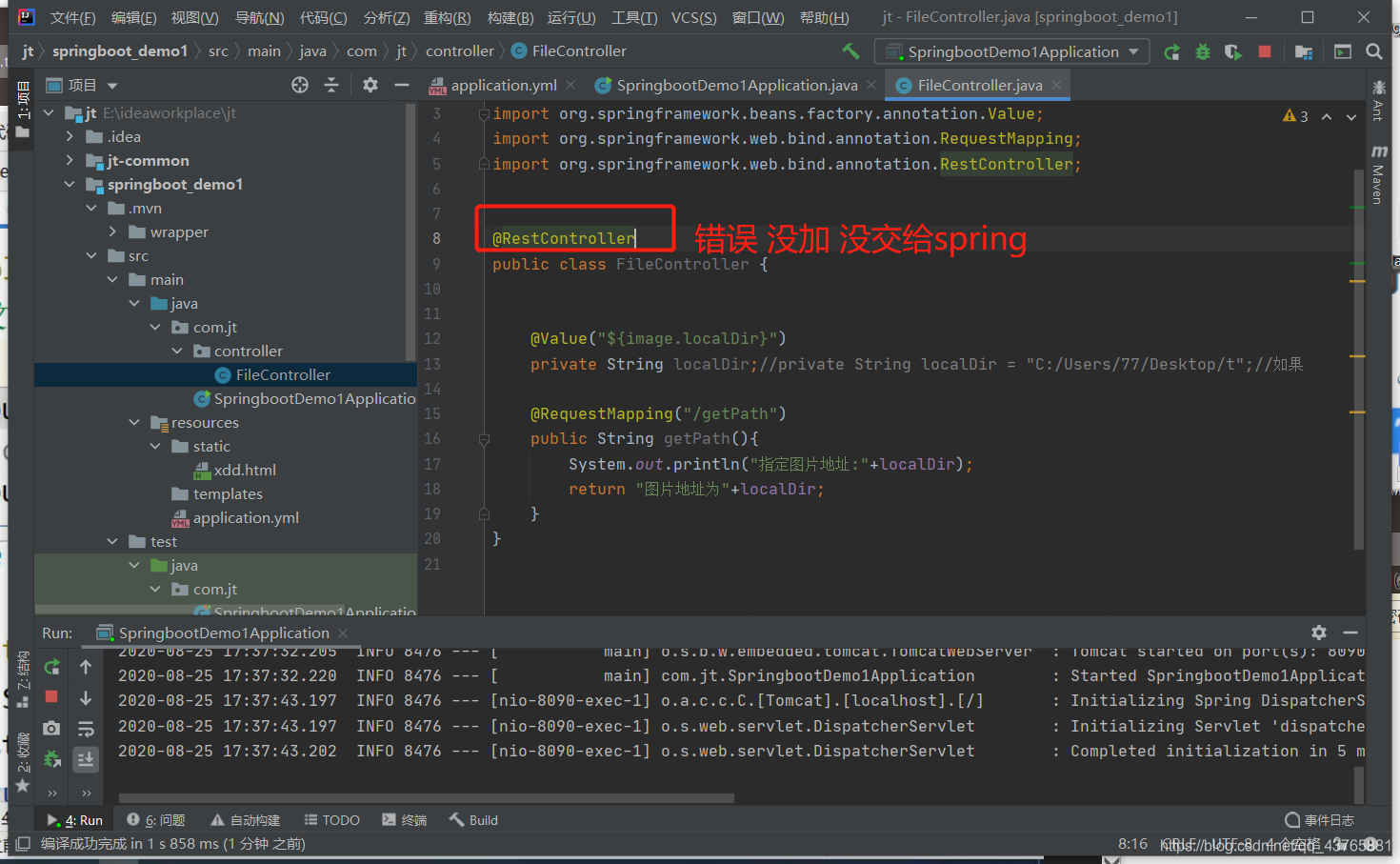The height and width of the screenshot is (864, 1400).
Task: Collapse the test folder
Action: [112, 541]
